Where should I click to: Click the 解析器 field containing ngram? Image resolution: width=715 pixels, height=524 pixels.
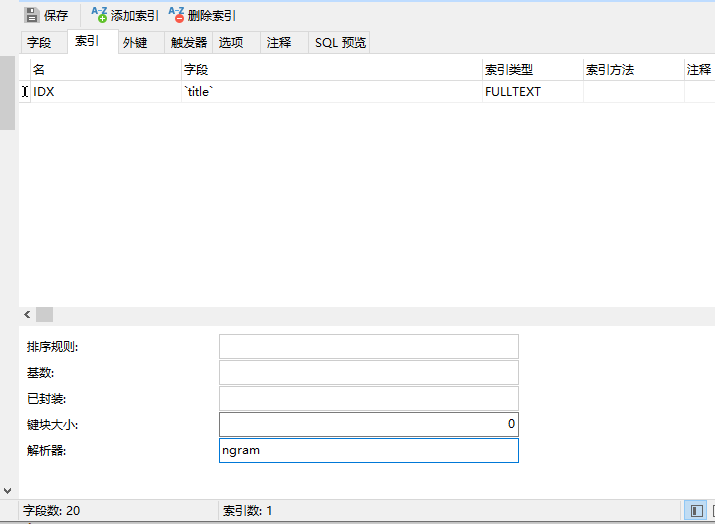tap(368, 451)
